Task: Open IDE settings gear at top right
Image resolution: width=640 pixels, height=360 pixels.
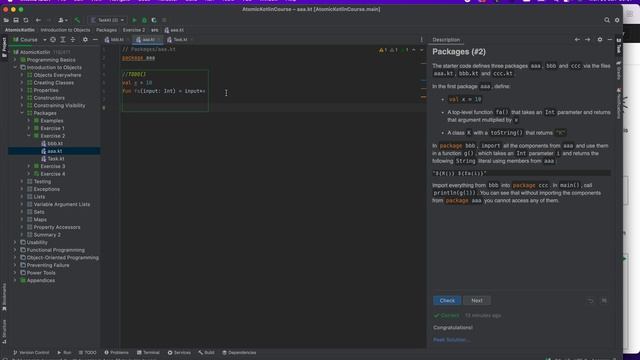Action: (x=617, y=20)
